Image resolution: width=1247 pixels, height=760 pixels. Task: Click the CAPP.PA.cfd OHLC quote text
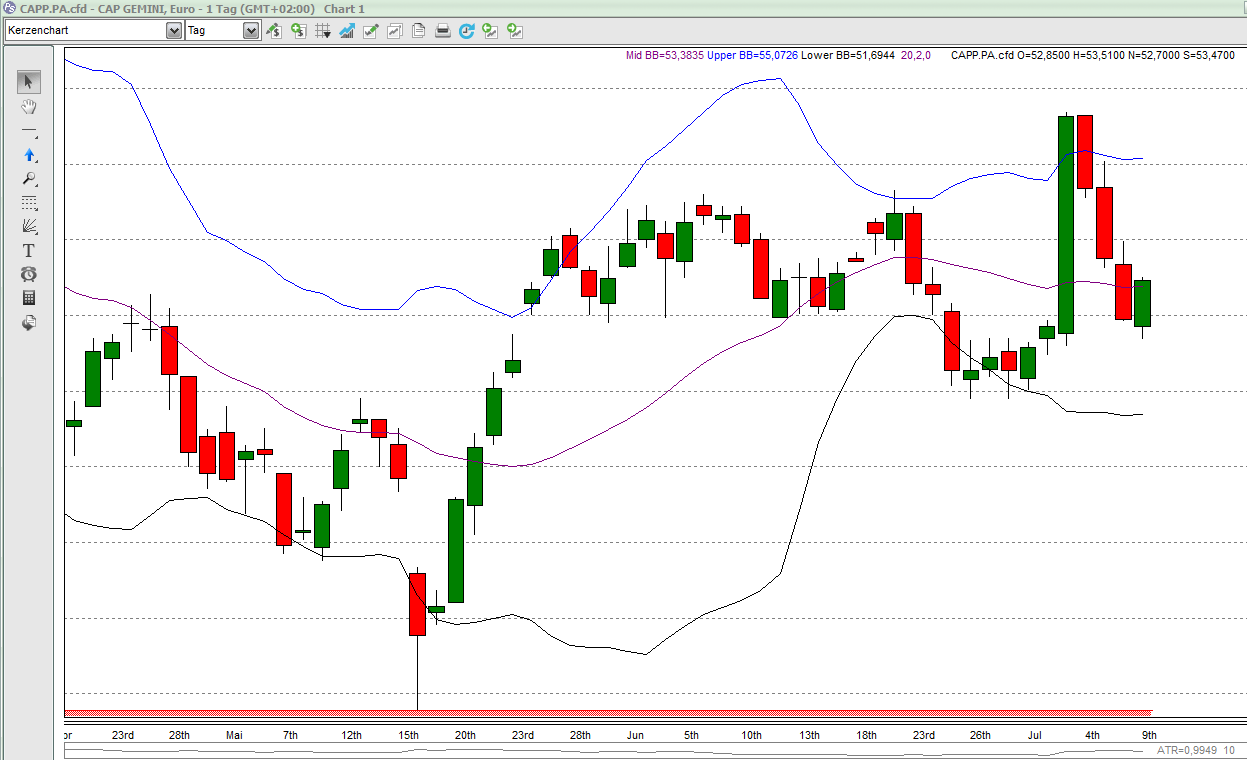(x=1093, y=55)
